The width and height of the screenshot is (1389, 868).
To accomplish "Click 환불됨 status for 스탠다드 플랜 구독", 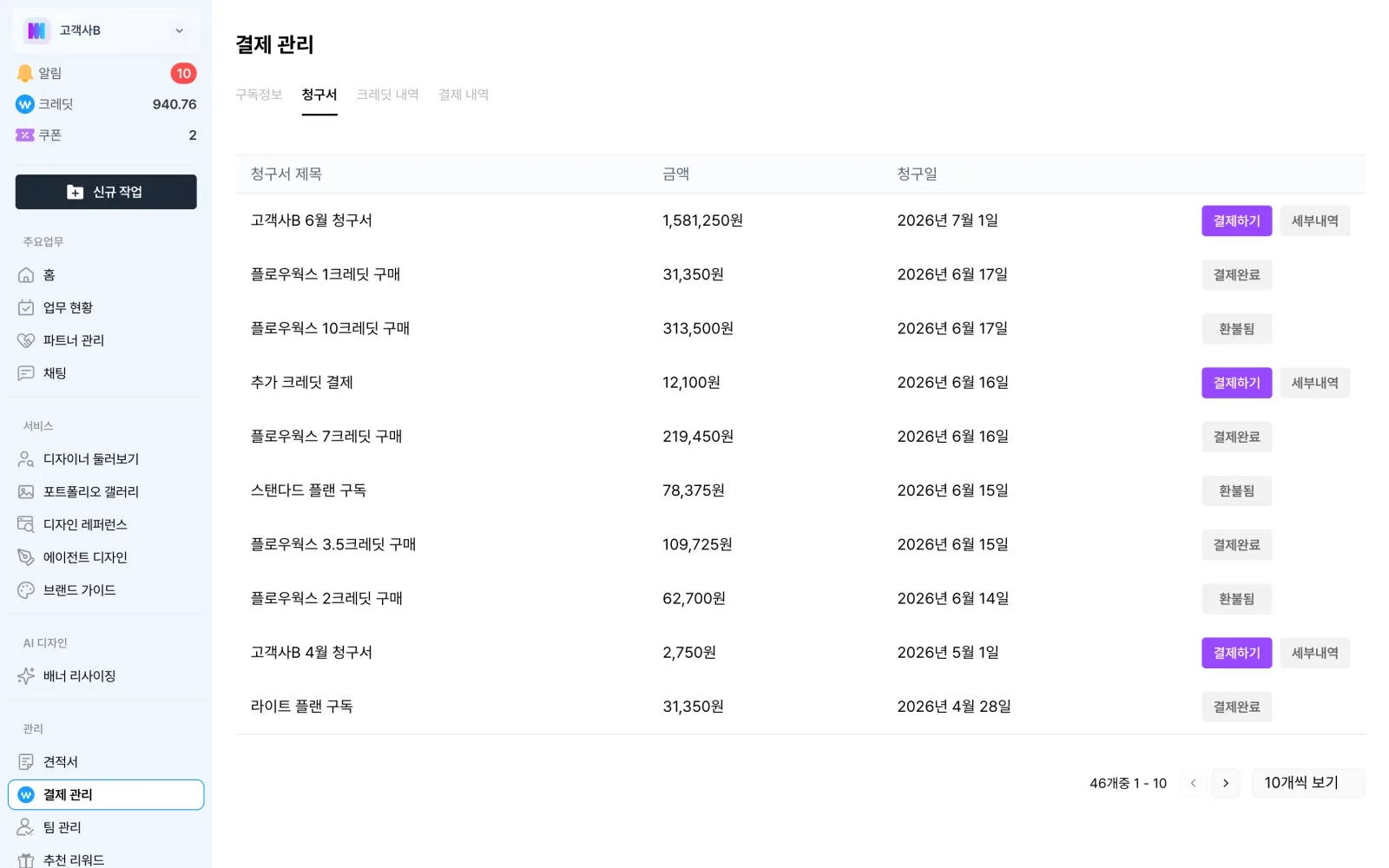I will (1236, 491).
